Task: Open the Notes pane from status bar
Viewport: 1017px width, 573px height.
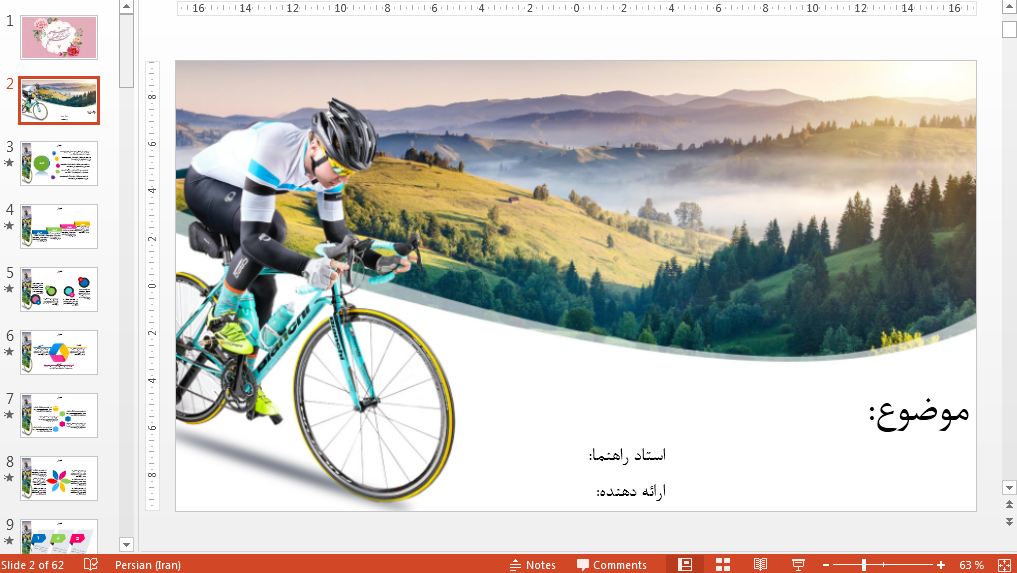Action: click(x=532, y=565)
